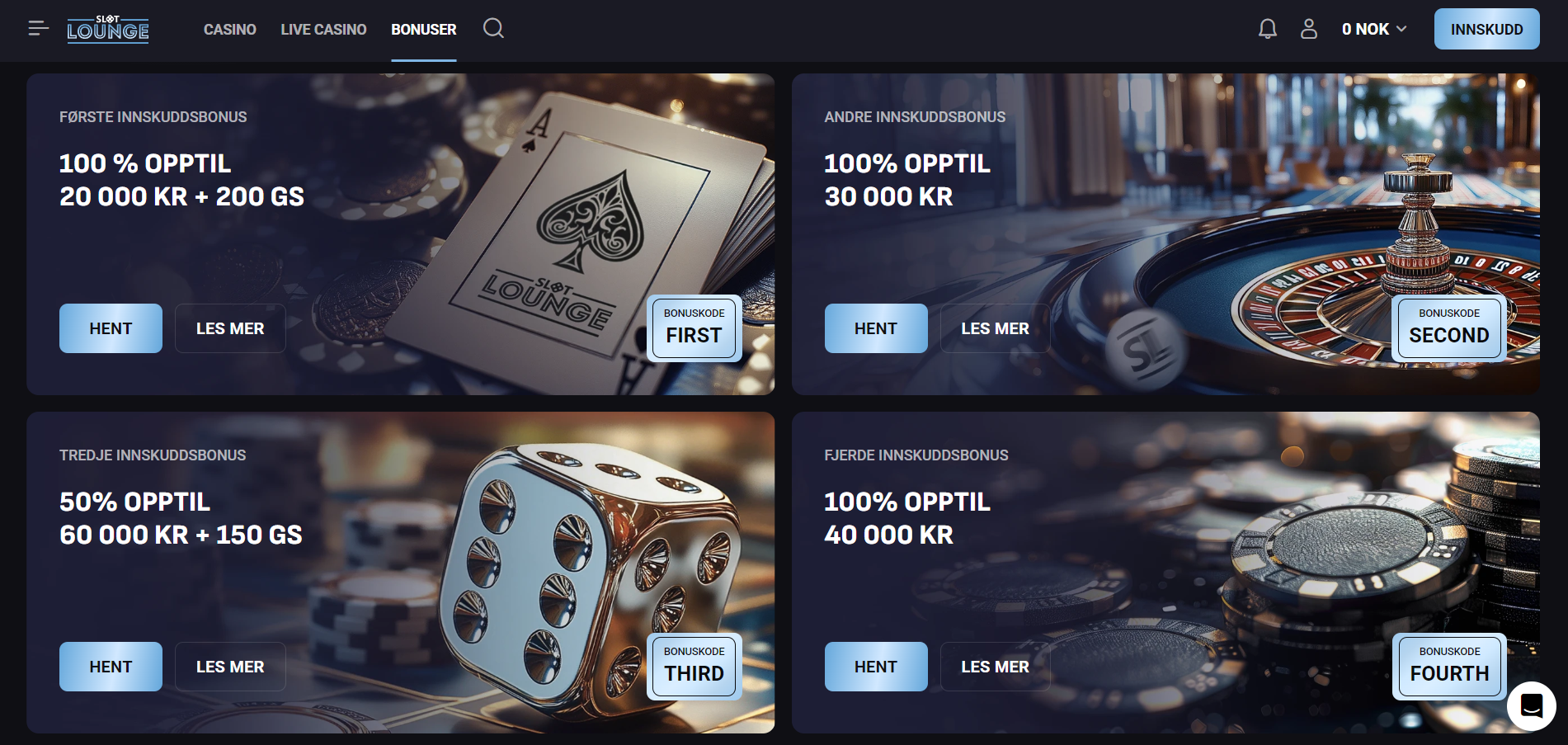
Task: Switch to Live Casino tab
Action: pos(323,29)
